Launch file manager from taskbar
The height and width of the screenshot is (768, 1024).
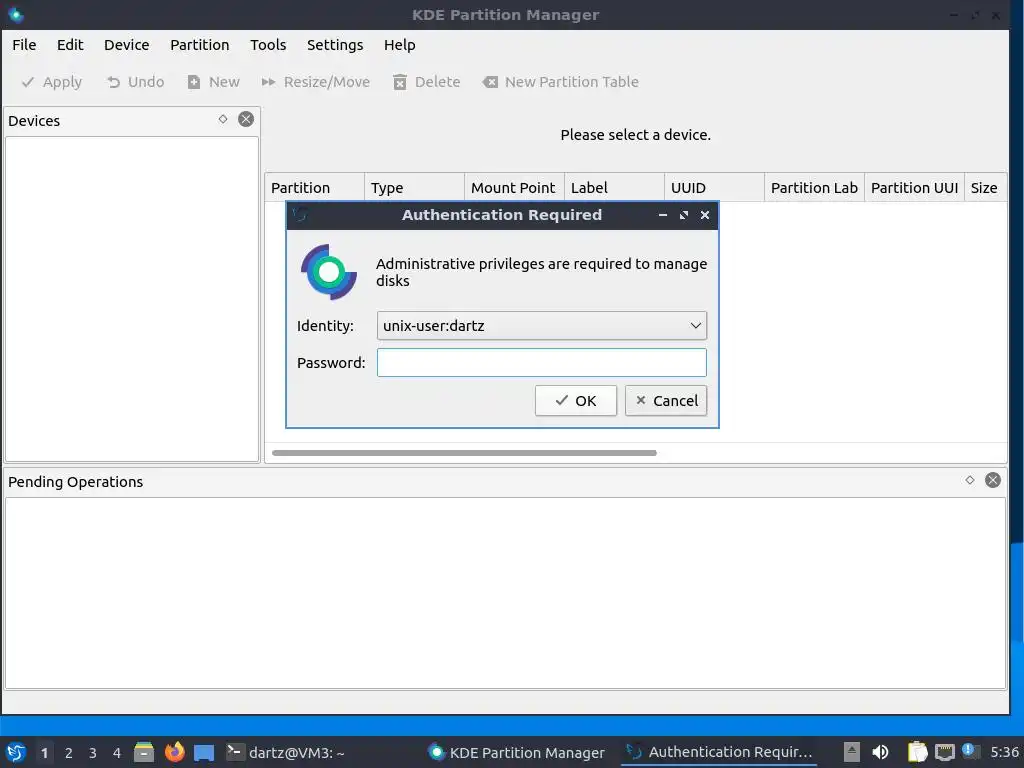click(144, 752)
